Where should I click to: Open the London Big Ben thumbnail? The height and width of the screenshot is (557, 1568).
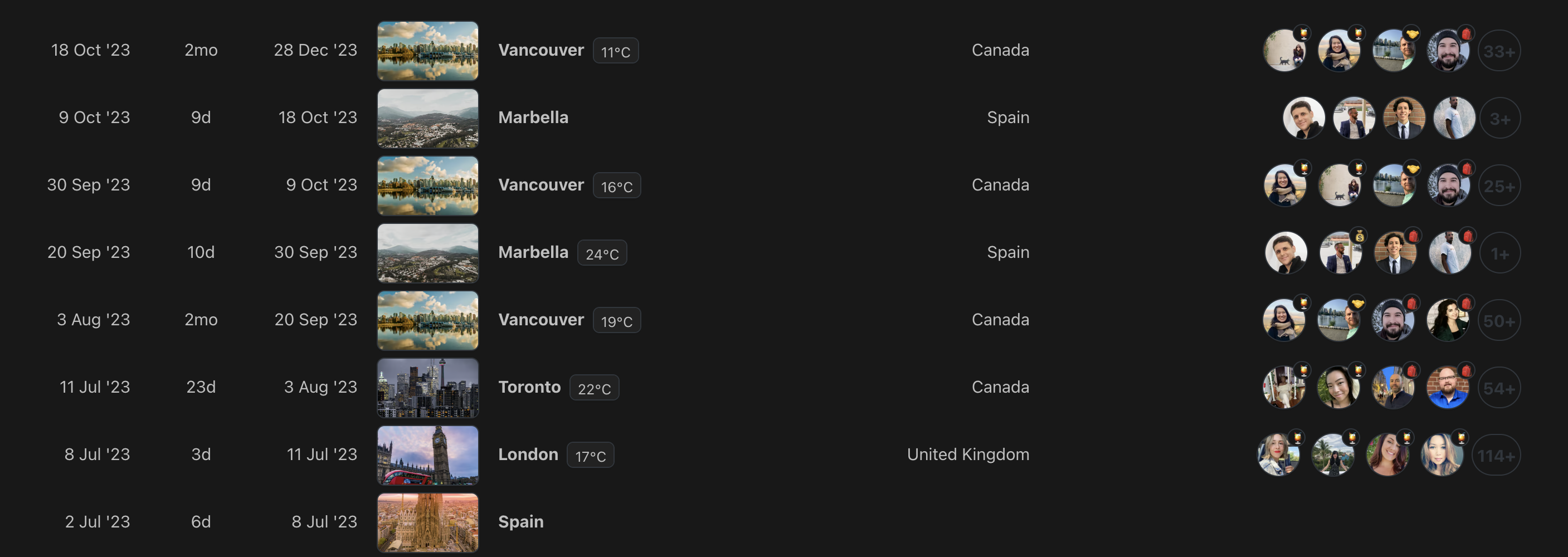point(427,455)
